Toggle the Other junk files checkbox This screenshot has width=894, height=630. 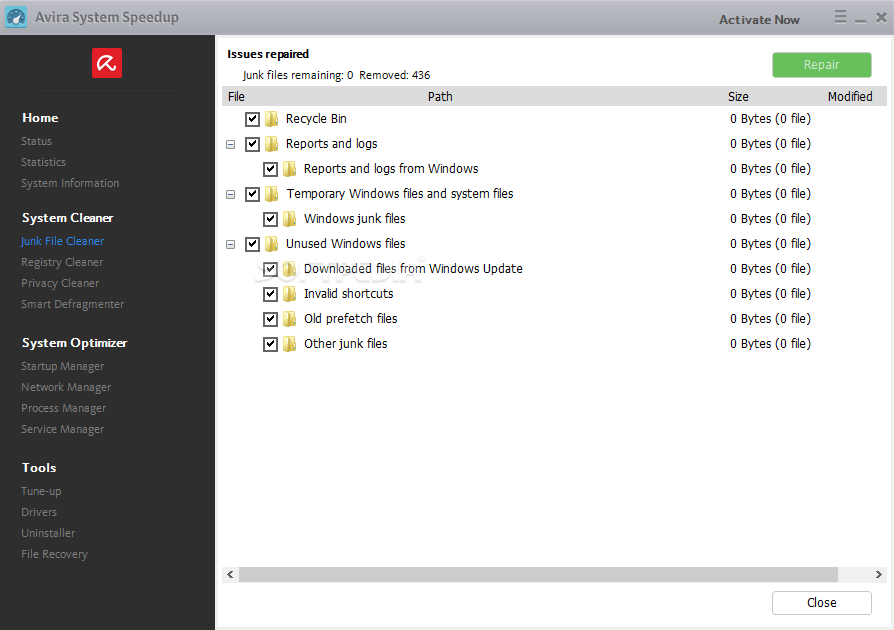click(270, 344)
